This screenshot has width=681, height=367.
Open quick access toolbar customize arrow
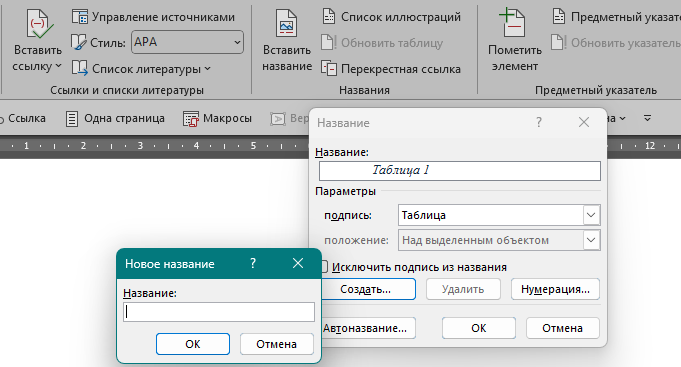pos(647,118)
